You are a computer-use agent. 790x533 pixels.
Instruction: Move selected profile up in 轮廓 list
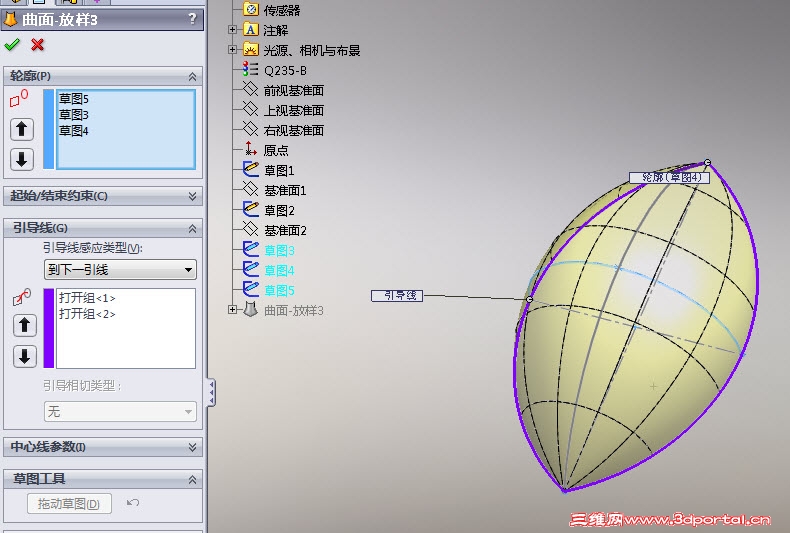pos(22,129)
